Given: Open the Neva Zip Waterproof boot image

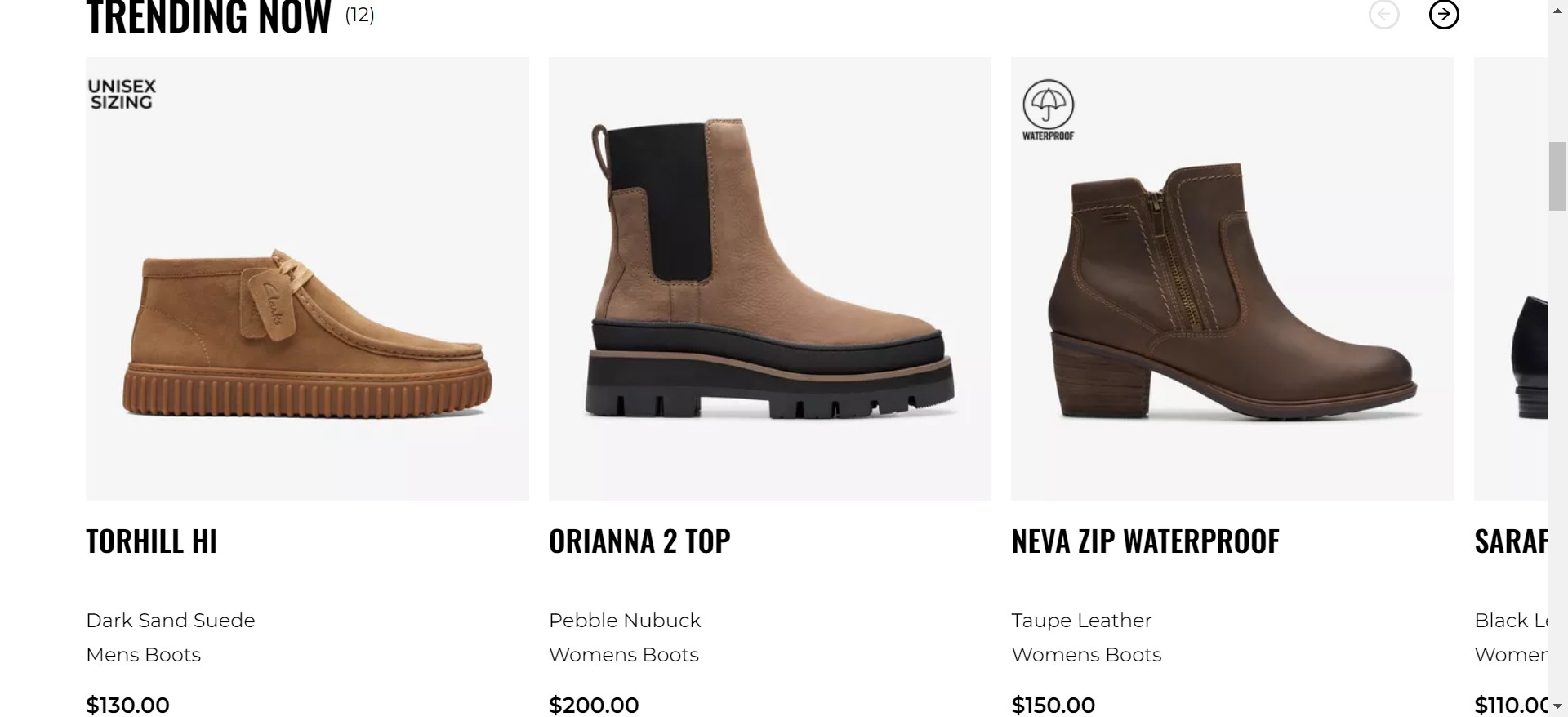Looking at the screenshot, I should [1232, 294].
